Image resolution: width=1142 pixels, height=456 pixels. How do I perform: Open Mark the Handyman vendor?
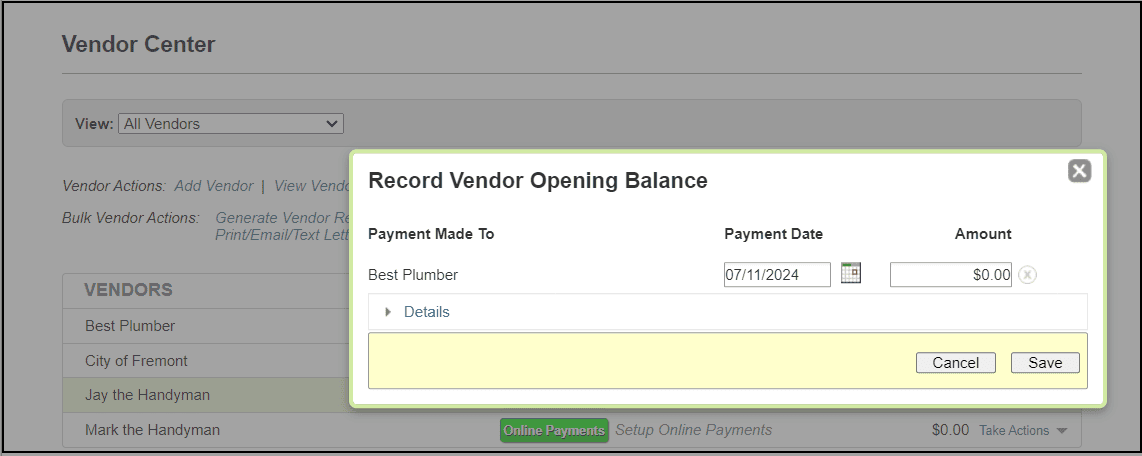(x=152, y=430)
